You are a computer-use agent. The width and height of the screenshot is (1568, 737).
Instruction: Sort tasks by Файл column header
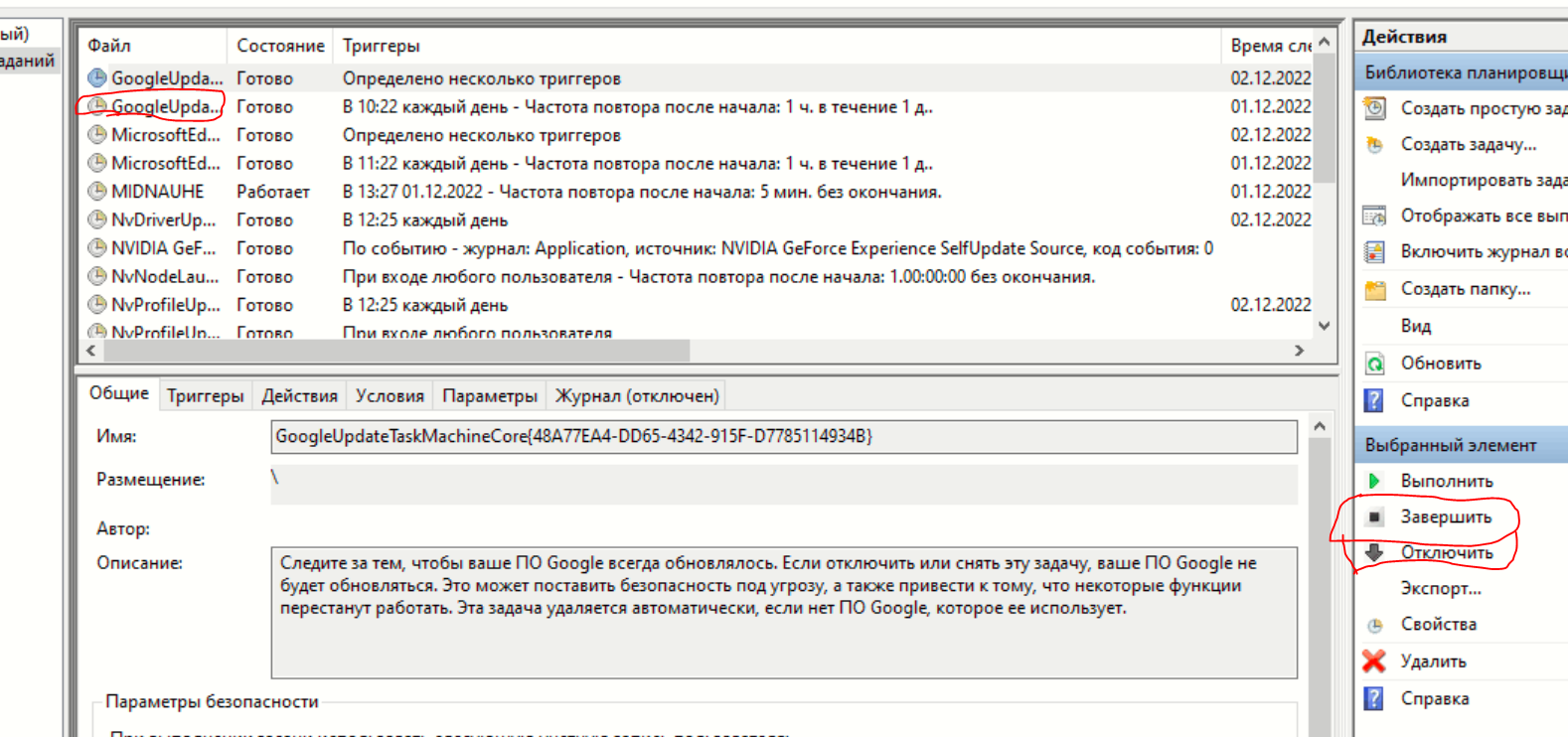pyautogui.click(x=153, y=46)
